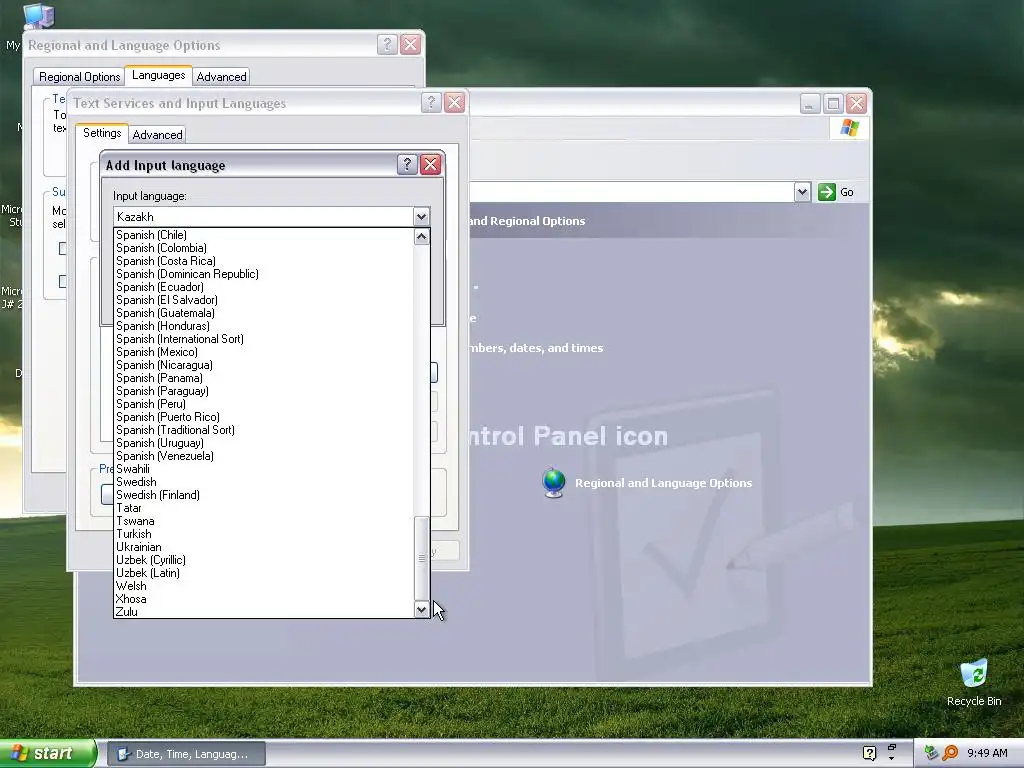Viewport: 1024px width, 768px height.
Task: Click Date, Time, Language taskbar button
Action: (x=186, y=754)
